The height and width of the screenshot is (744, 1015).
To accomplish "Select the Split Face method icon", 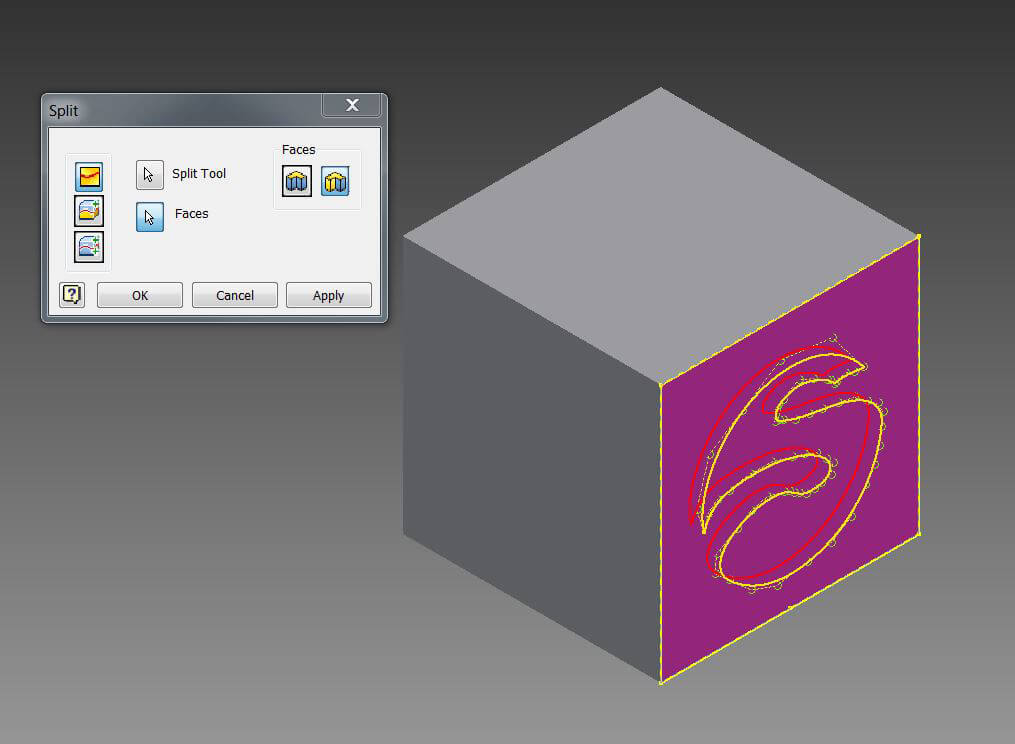I will pyautogui.click(x=89, y=177).
